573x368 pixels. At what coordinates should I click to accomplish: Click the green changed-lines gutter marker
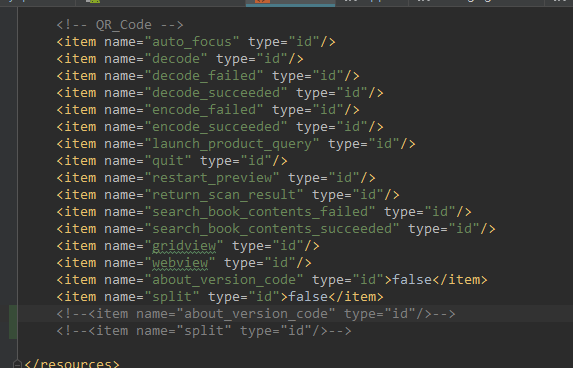[x=13, y=322]
